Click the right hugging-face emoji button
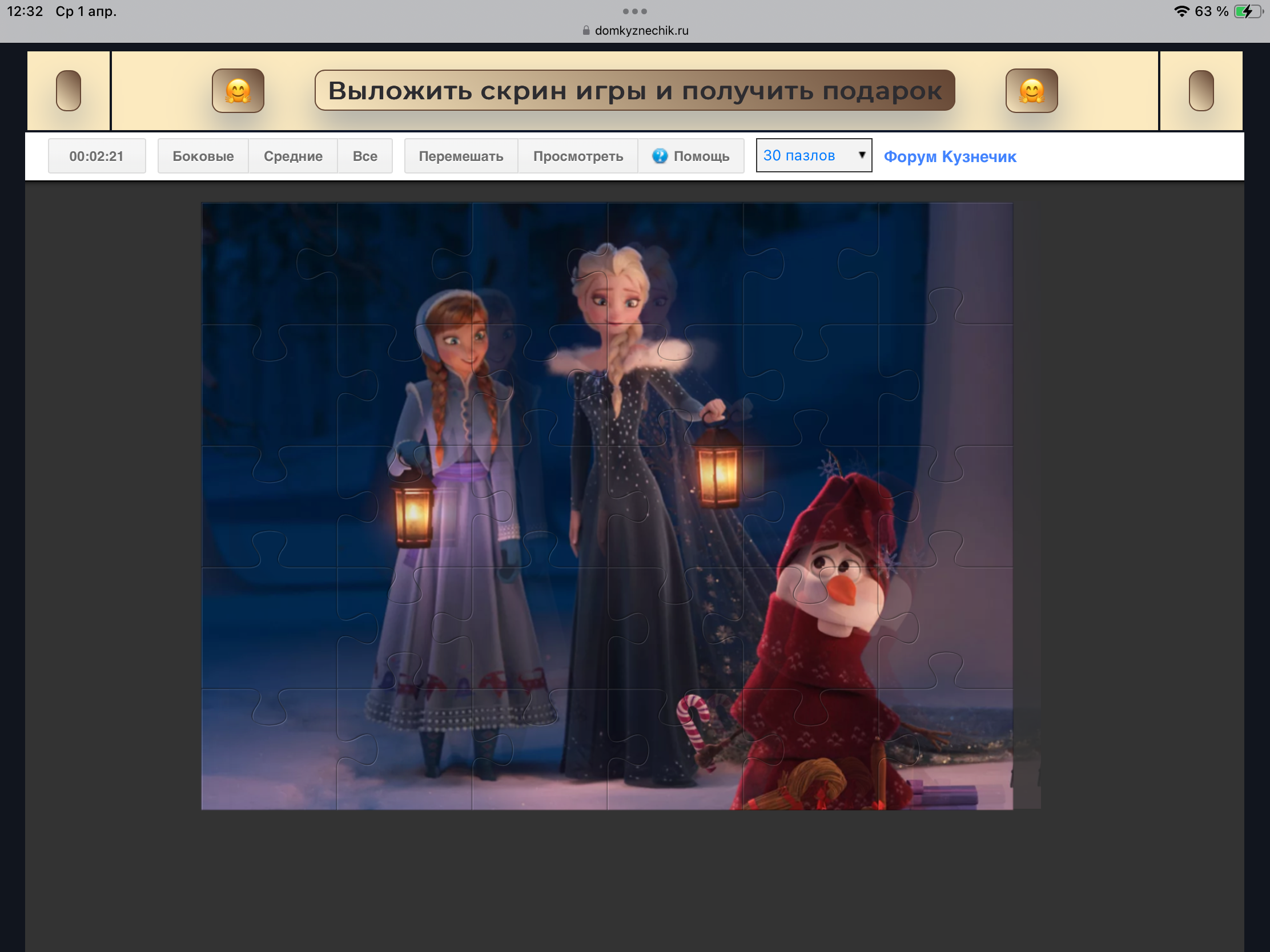The width and height of the screenshot is (1270, 952). pyautogui.click(x=1031, y=91)
